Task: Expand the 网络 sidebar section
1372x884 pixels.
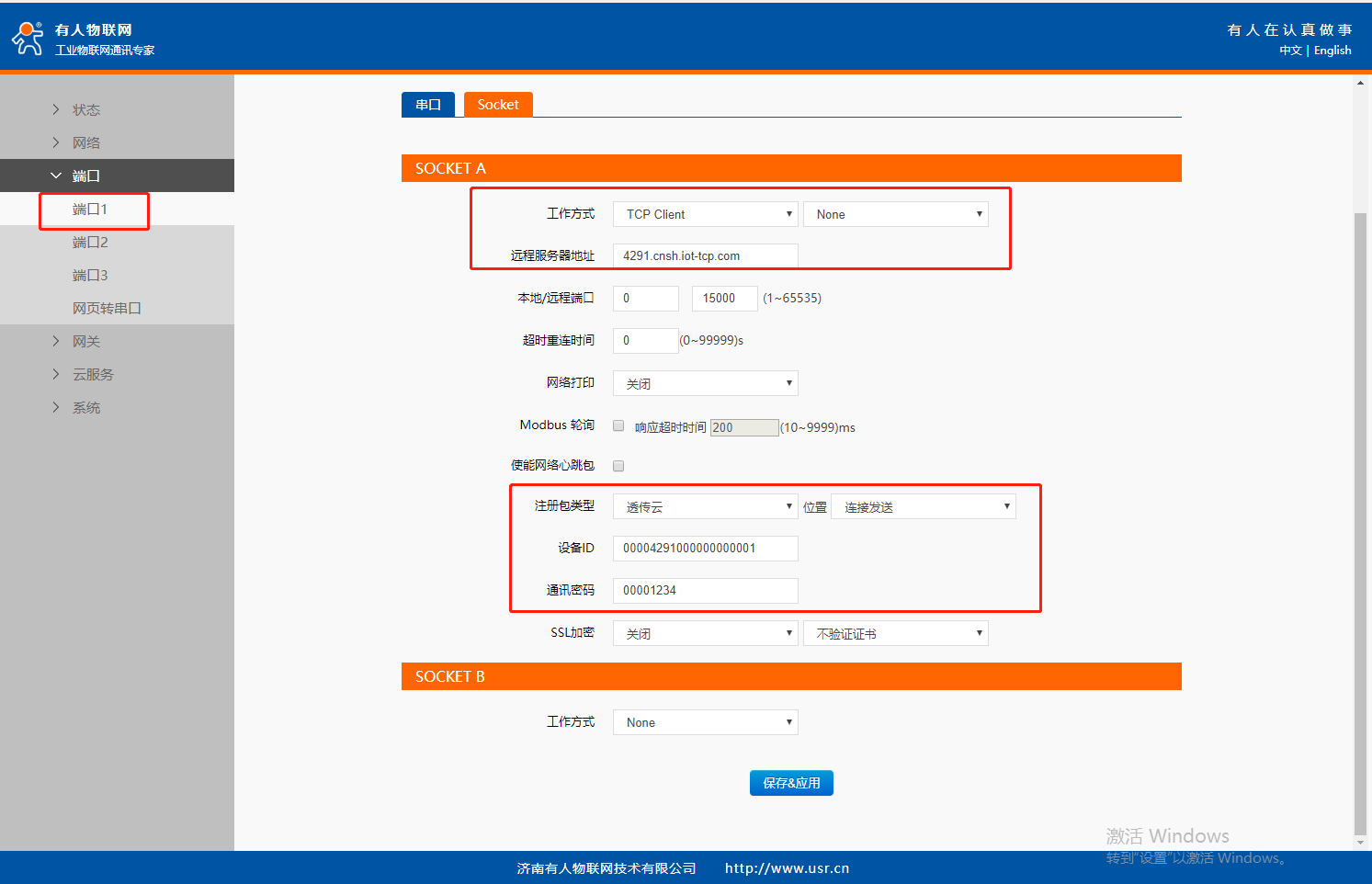Action: point(85,142)
